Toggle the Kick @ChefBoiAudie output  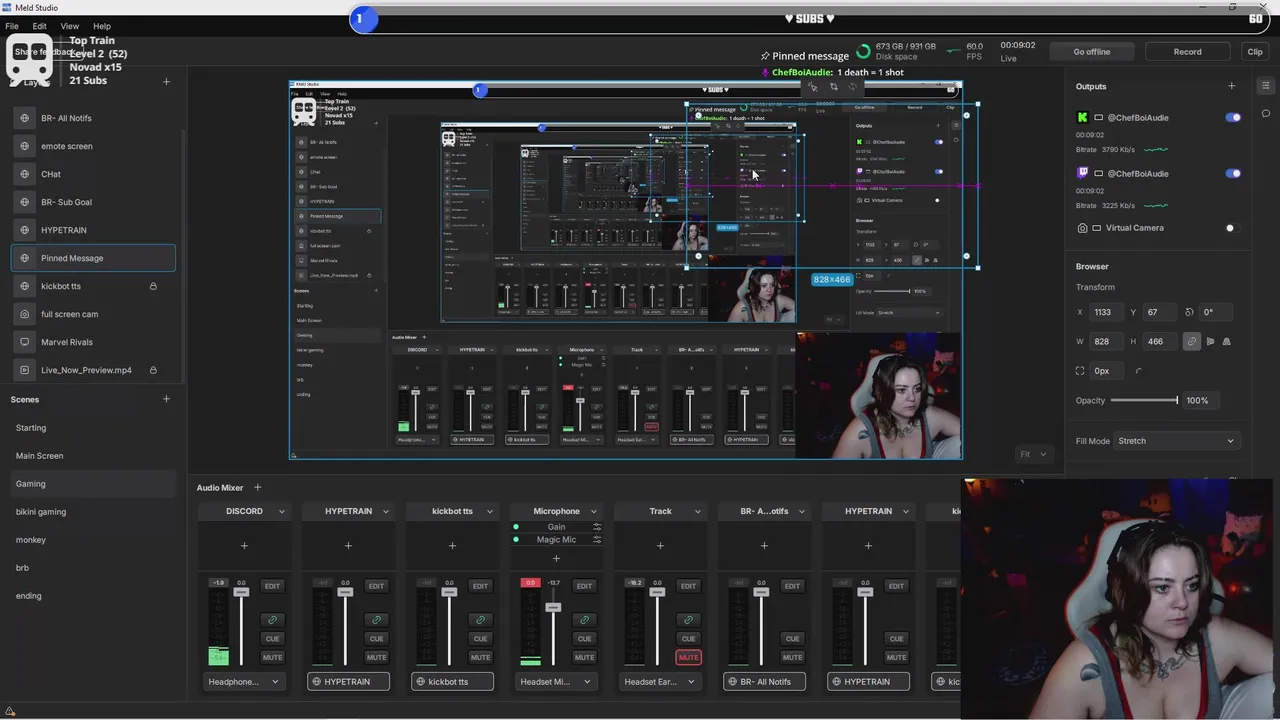[1233, 118]
